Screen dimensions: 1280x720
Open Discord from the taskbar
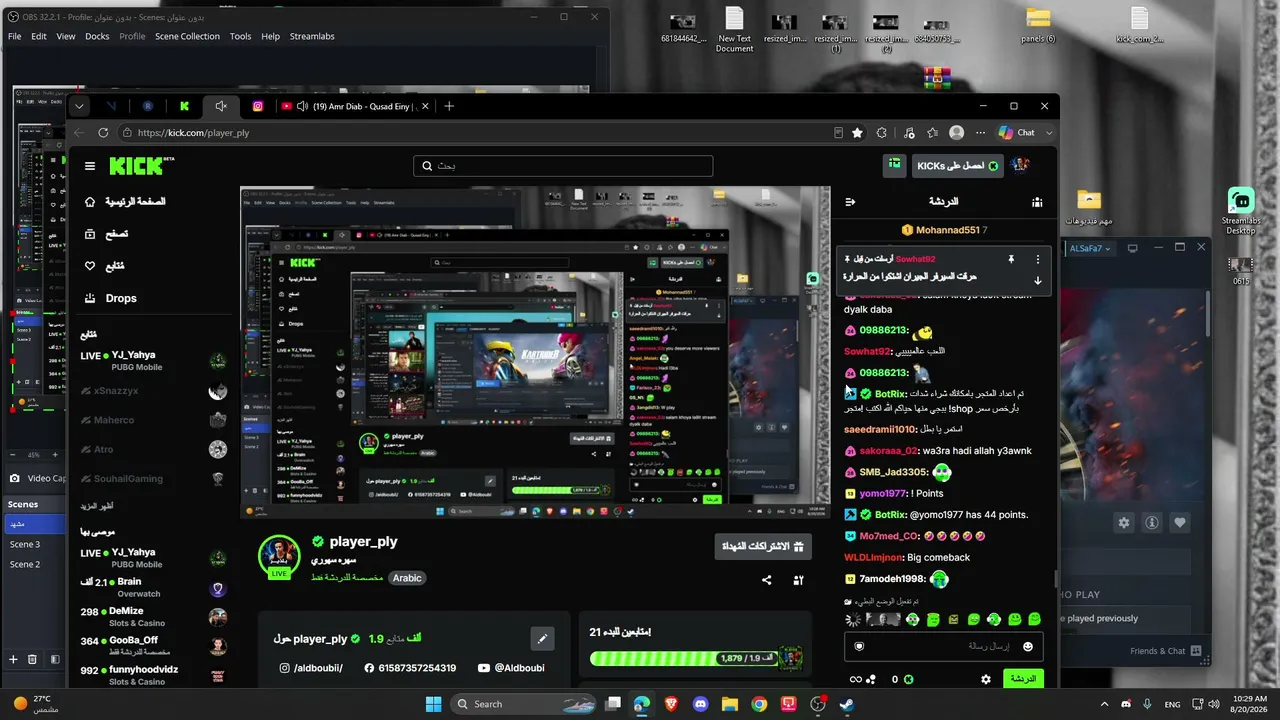click(700, 704)
